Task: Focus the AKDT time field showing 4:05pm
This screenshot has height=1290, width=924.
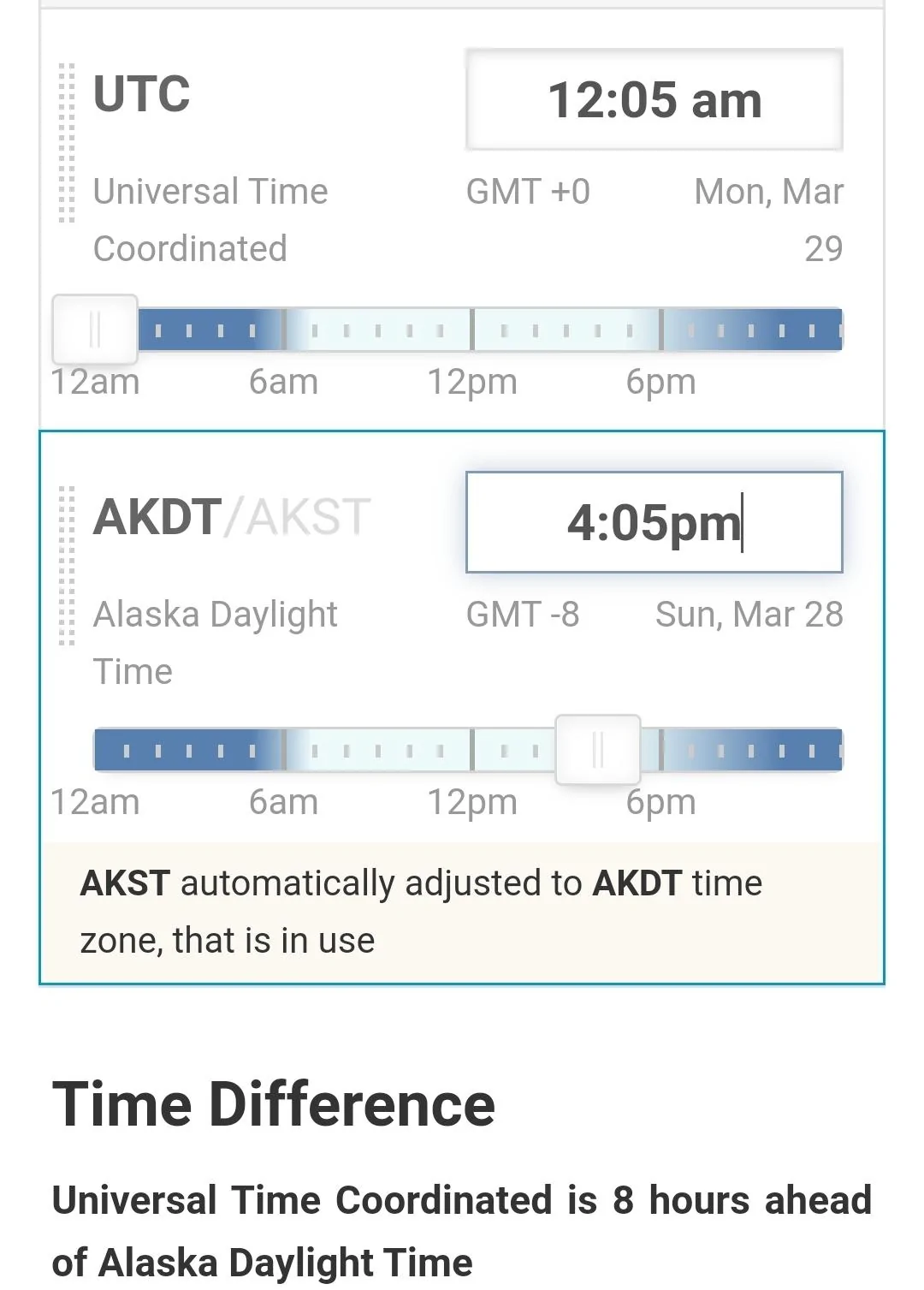Action: click(654, 522)
